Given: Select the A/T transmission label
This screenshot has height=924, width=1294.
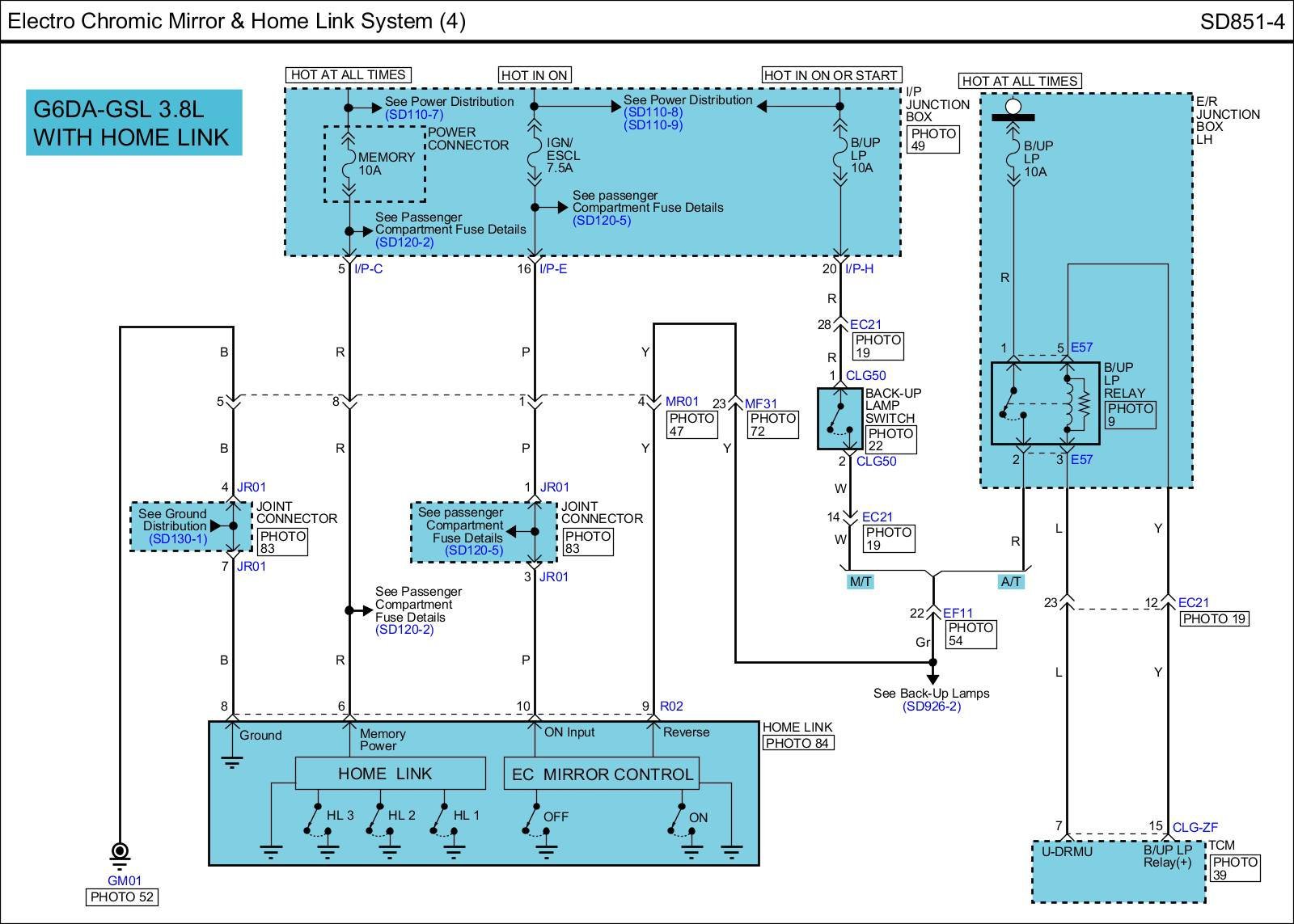Looking at the screenshot, I should point(1011,582).
